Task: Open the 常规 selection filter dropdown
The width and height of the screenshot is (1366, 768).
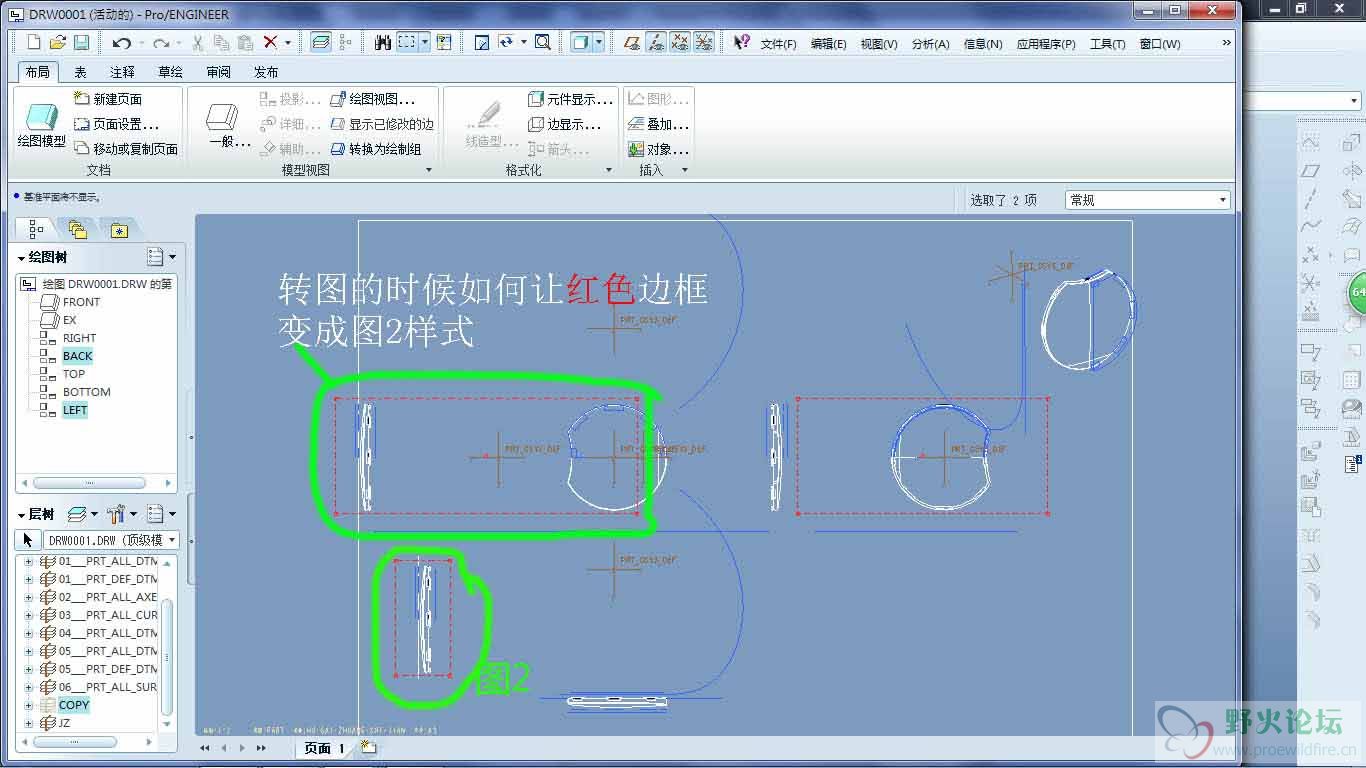Action: 1147,200
